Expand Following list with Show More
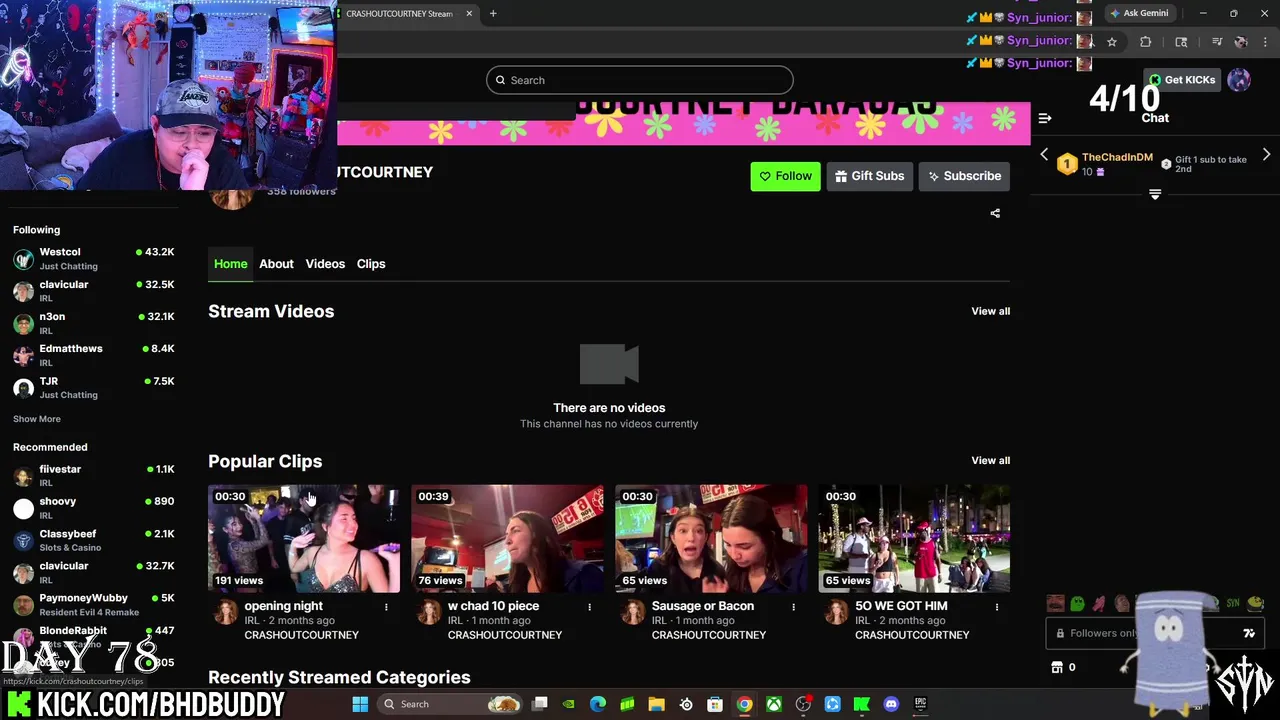 pos(37,419)
